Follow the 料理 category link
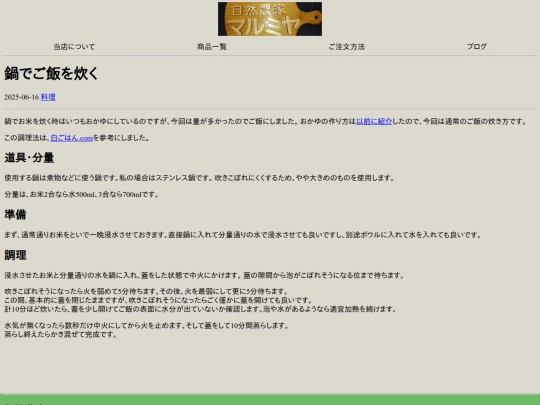Screen dimensions: 540x405 48,97
